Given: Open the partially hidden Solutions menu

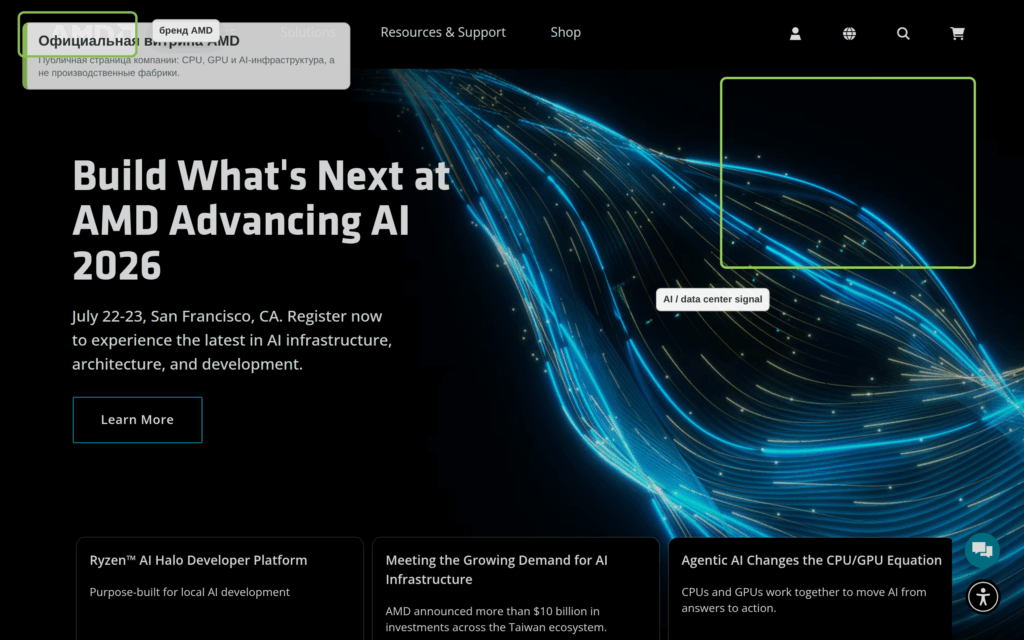Looking at the screenshot, I should point(308,32).
